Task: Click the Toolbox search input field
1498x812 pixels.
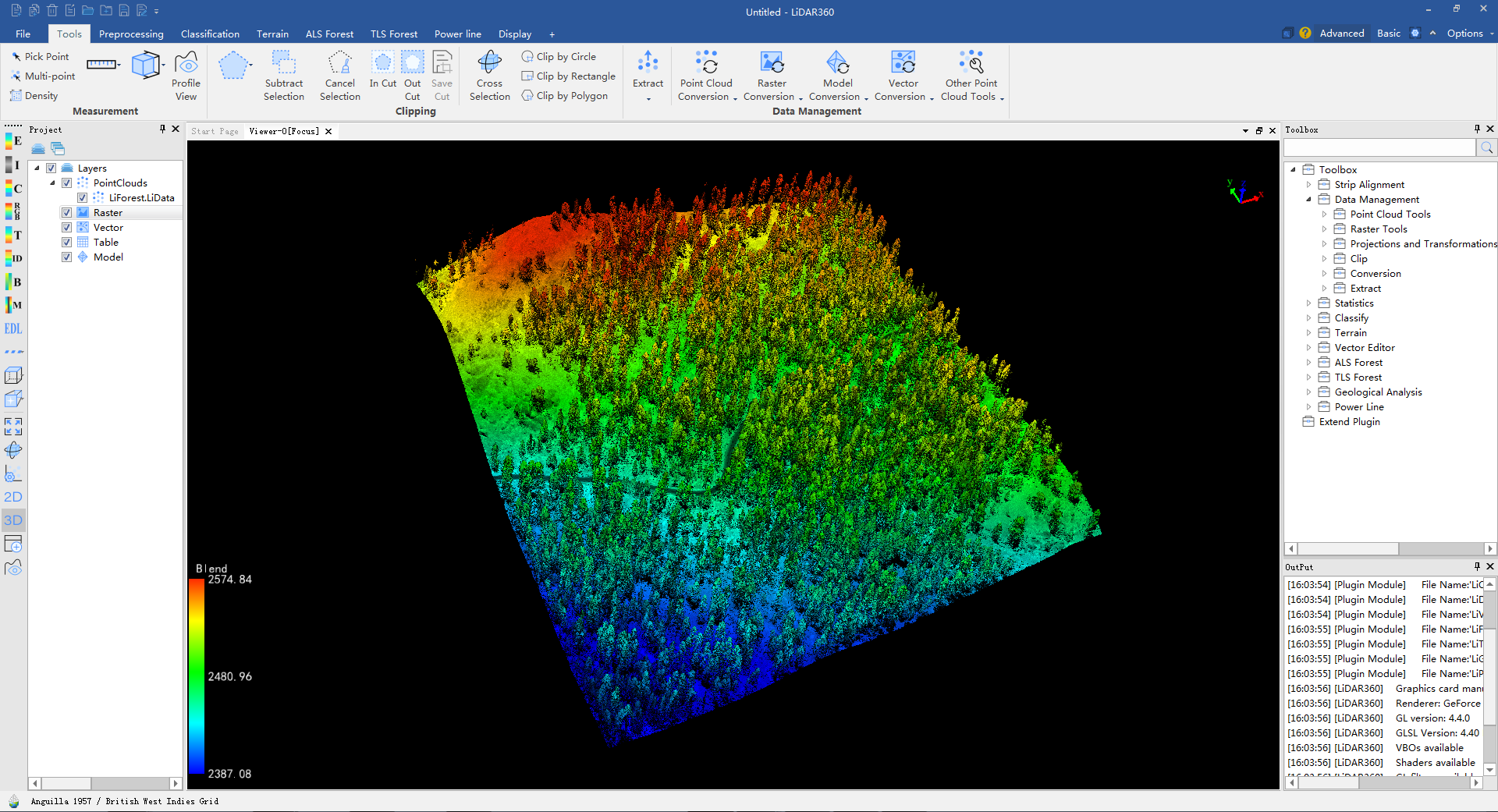Action: 1380,147
